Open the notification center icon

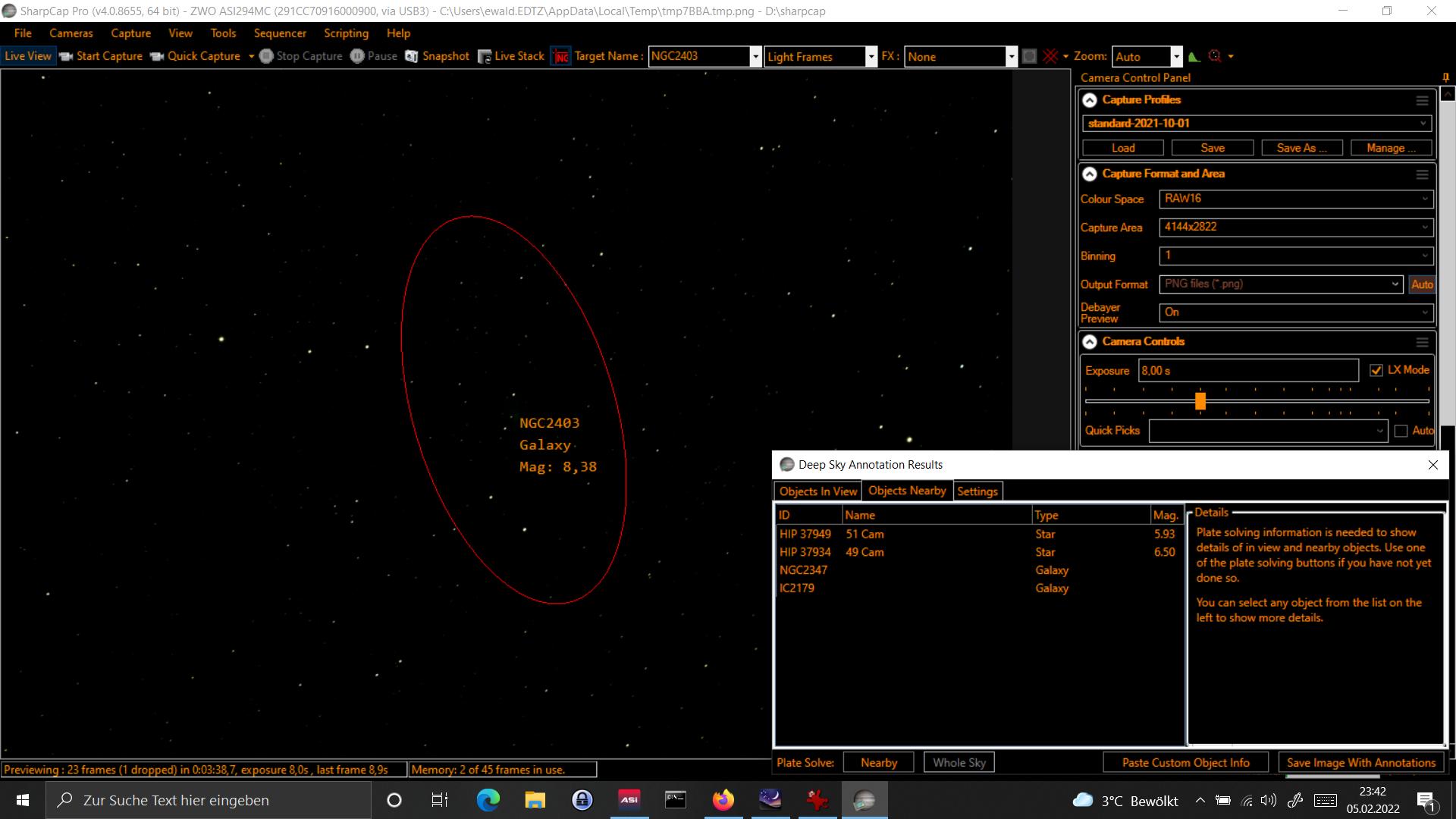tap(1426, 801)
